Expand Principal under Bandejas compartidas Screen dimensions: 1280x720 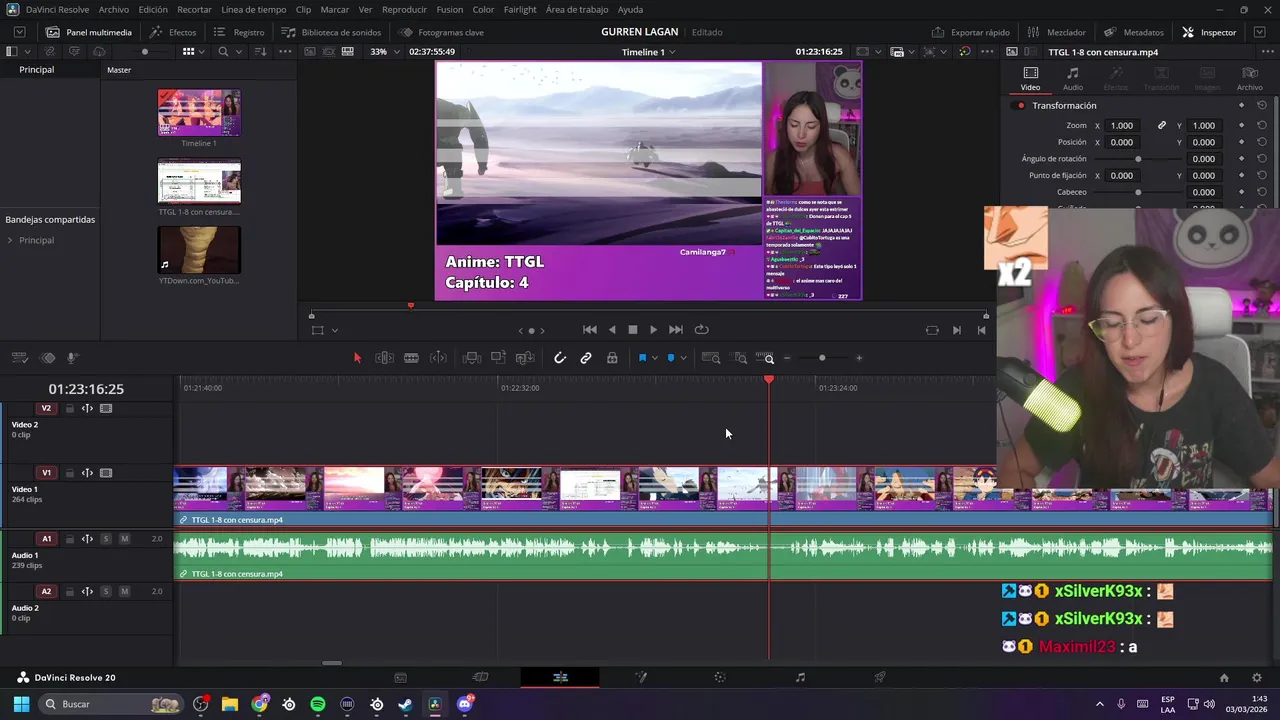pos(10,240)
